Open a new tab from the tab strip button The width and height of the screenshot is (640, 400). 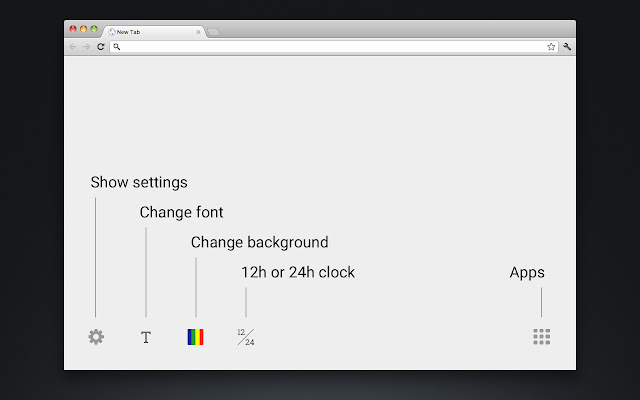click(214, 32)
